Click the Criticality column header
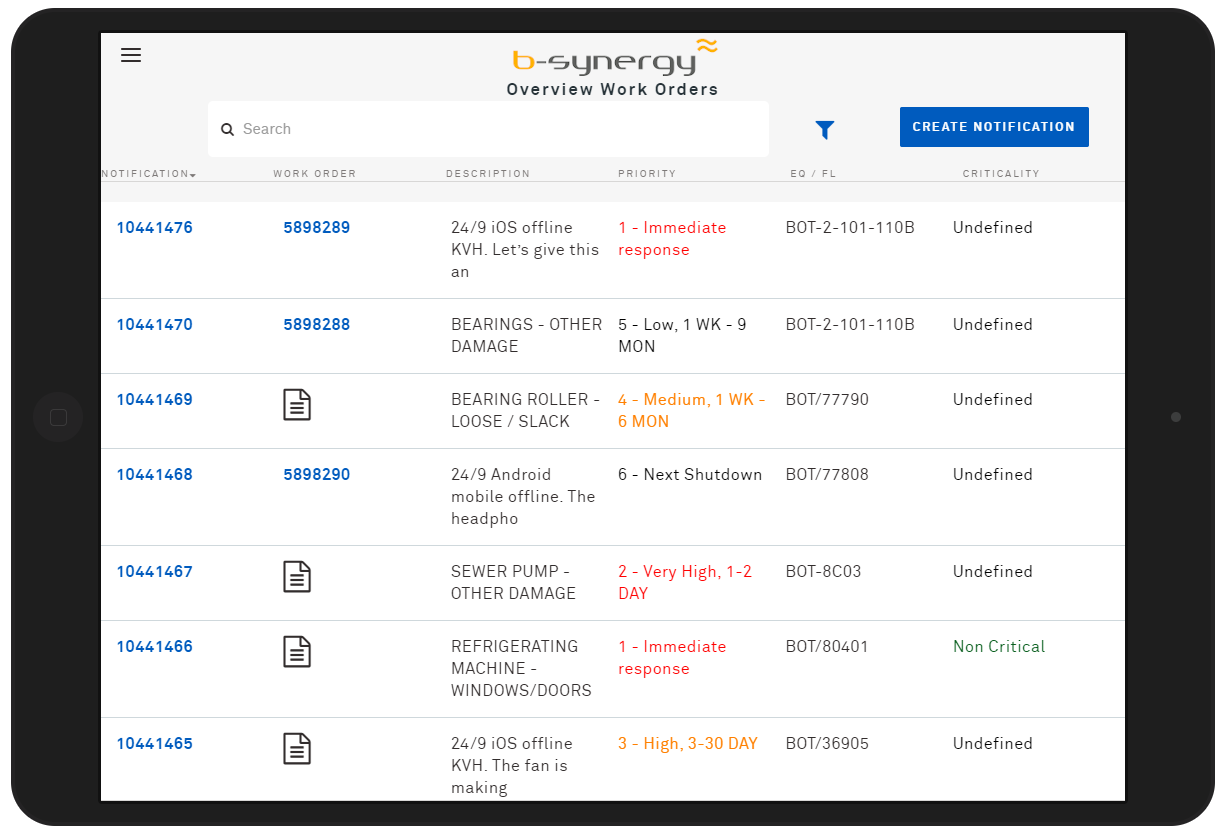The width and height of the screenshot is (1227, 836). tap(1001, 174)
